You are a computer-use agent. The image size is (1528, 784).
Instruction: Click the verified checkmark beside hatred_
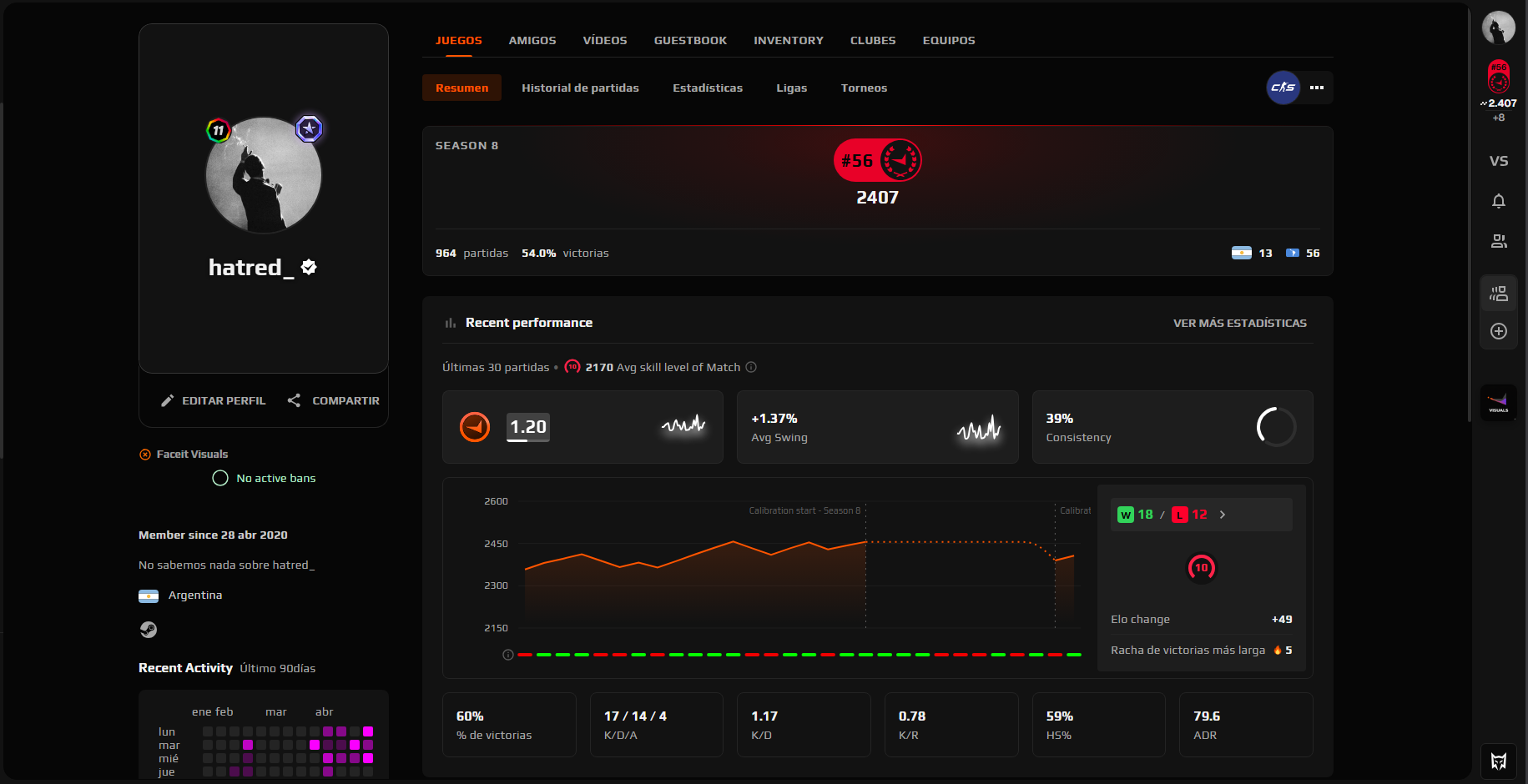309,267
